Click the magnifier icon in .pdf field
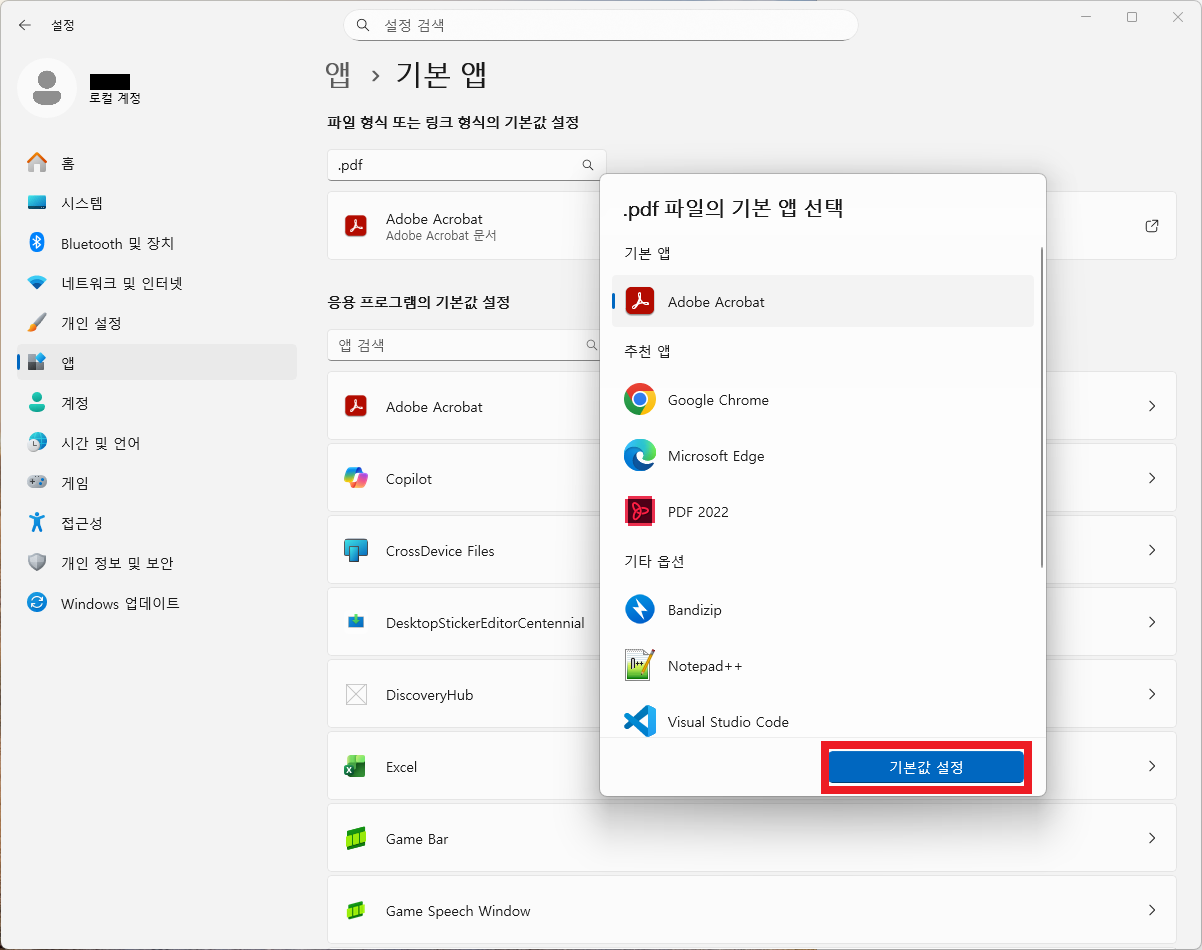1202x950 pixels. 588,165
